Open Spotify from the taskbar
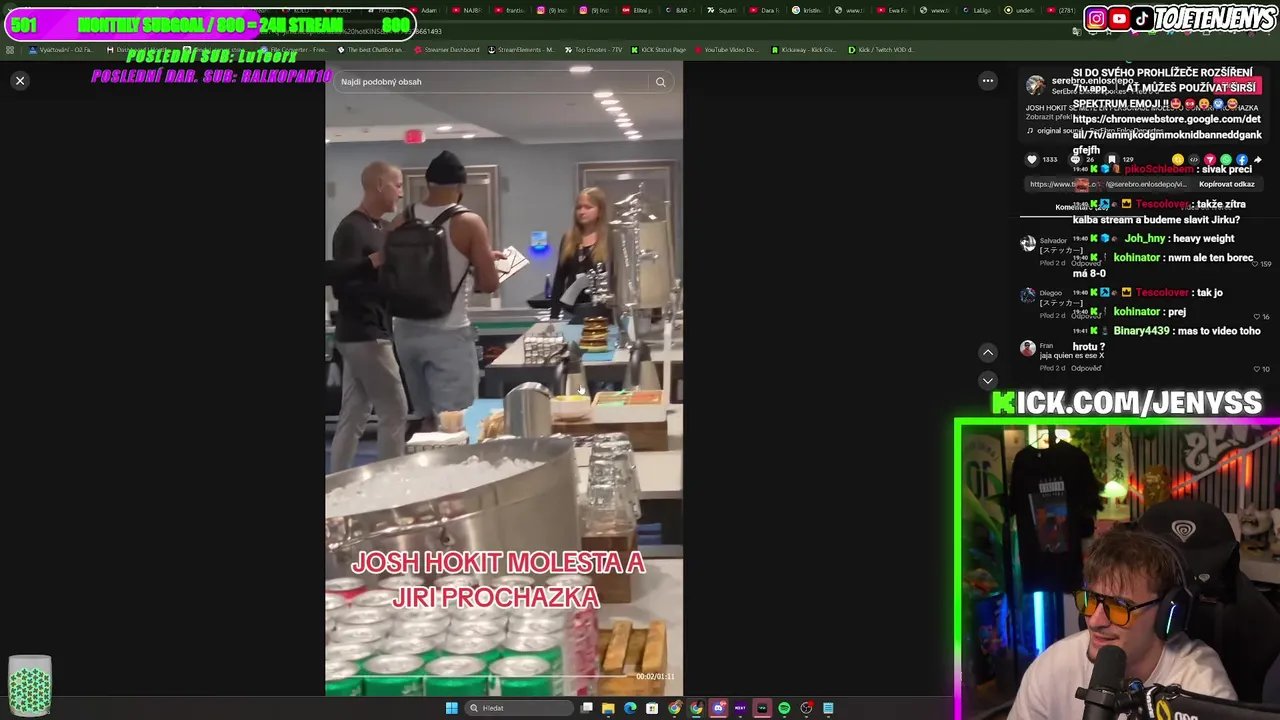1280x720 pixels. point(784,708)
